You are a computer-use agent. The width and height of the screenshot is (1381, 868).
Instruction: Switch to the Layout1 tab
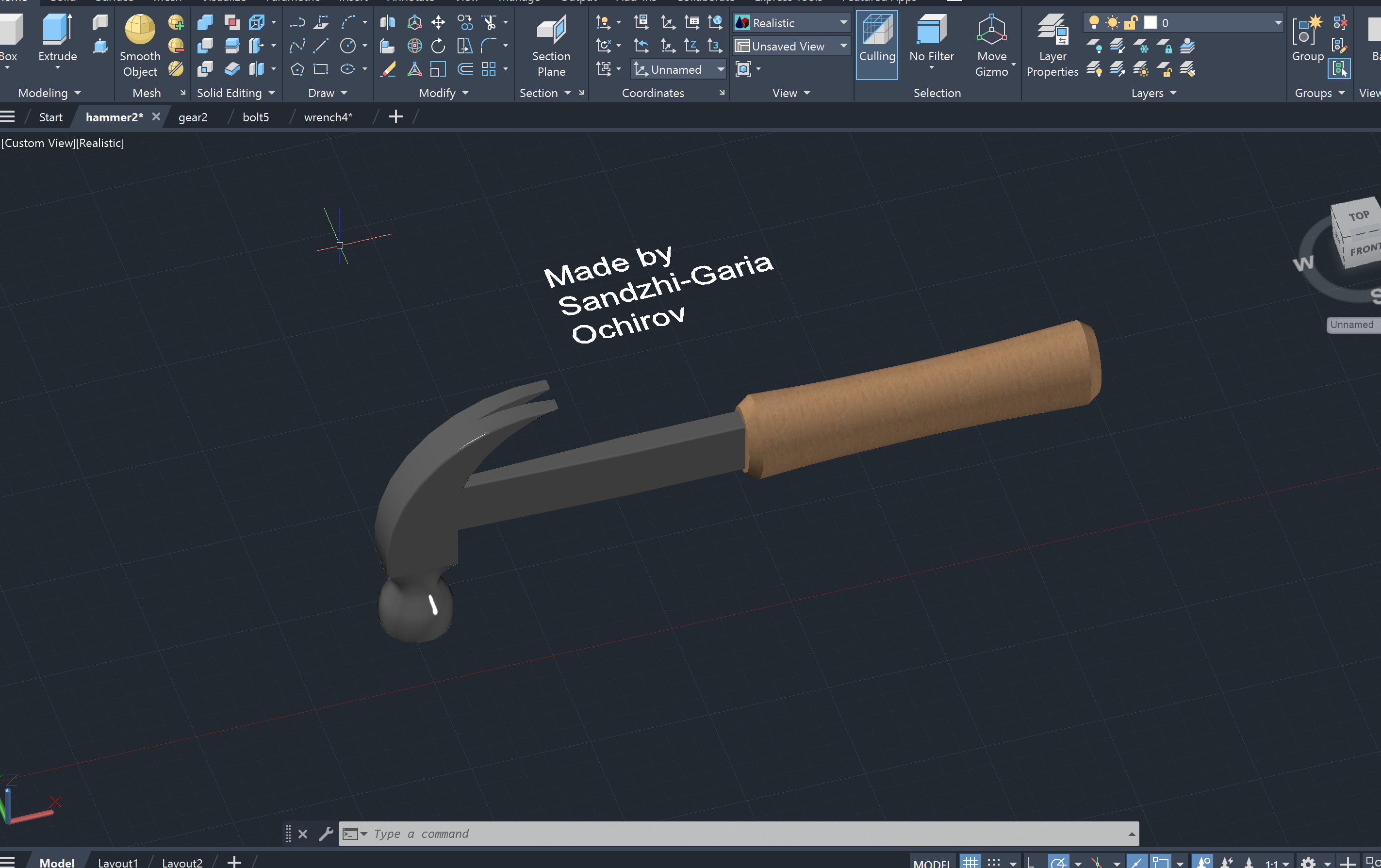pos(118,862)
